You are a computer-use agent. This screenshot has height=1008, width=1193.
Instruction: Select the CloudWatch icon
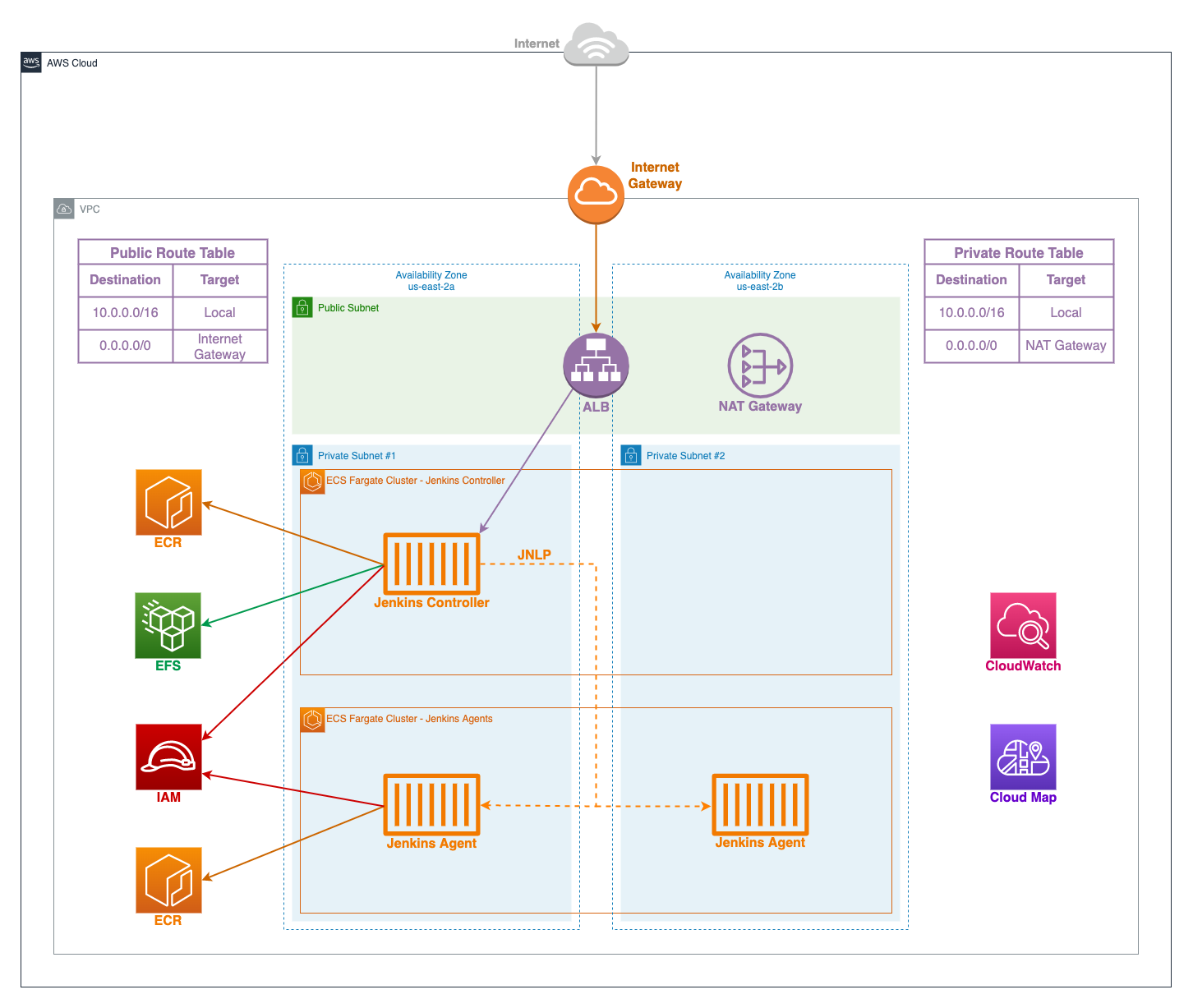click(1023, 625)
